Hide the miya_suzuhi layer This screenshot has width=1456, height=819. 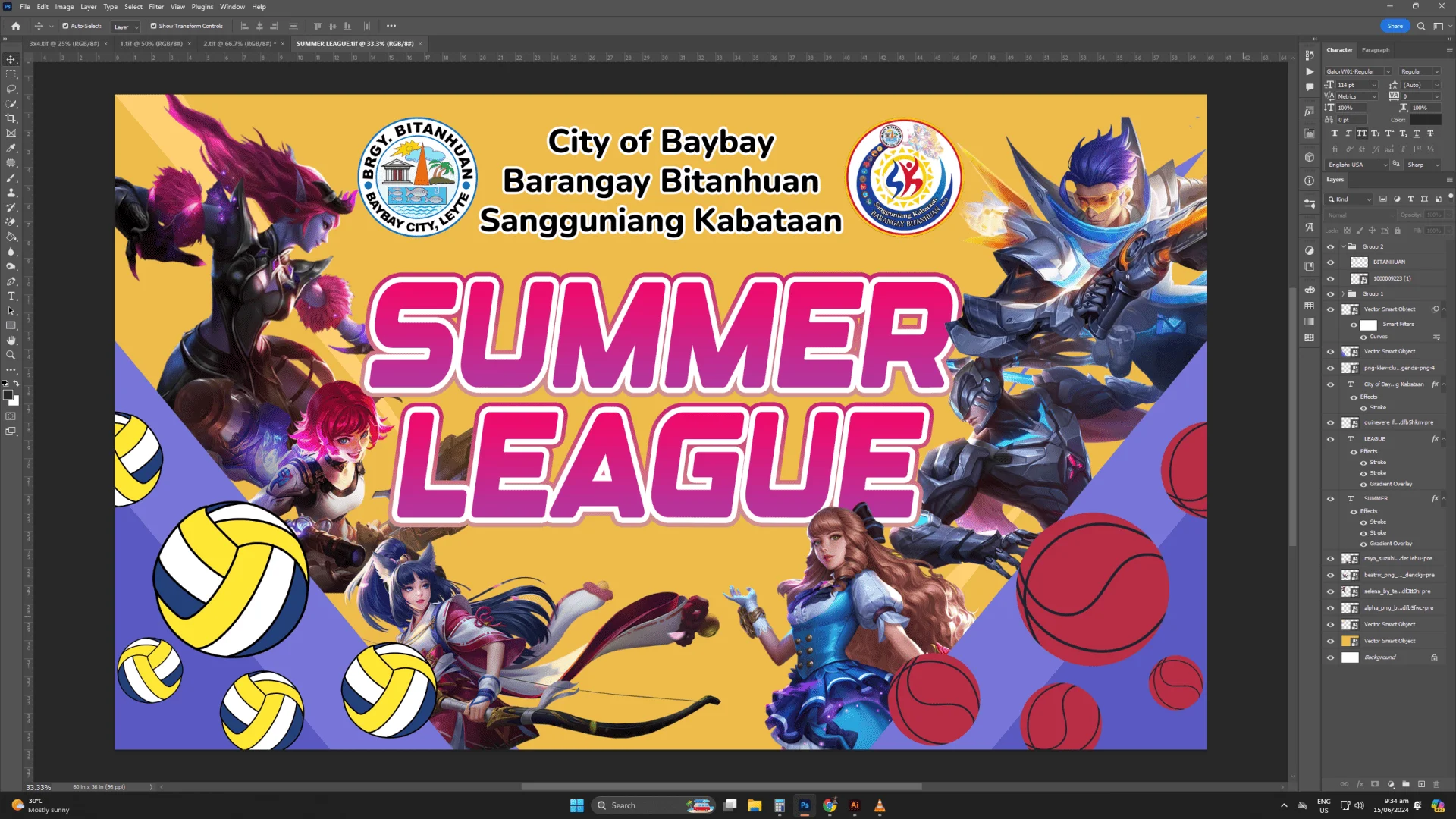coord(1330,559)
